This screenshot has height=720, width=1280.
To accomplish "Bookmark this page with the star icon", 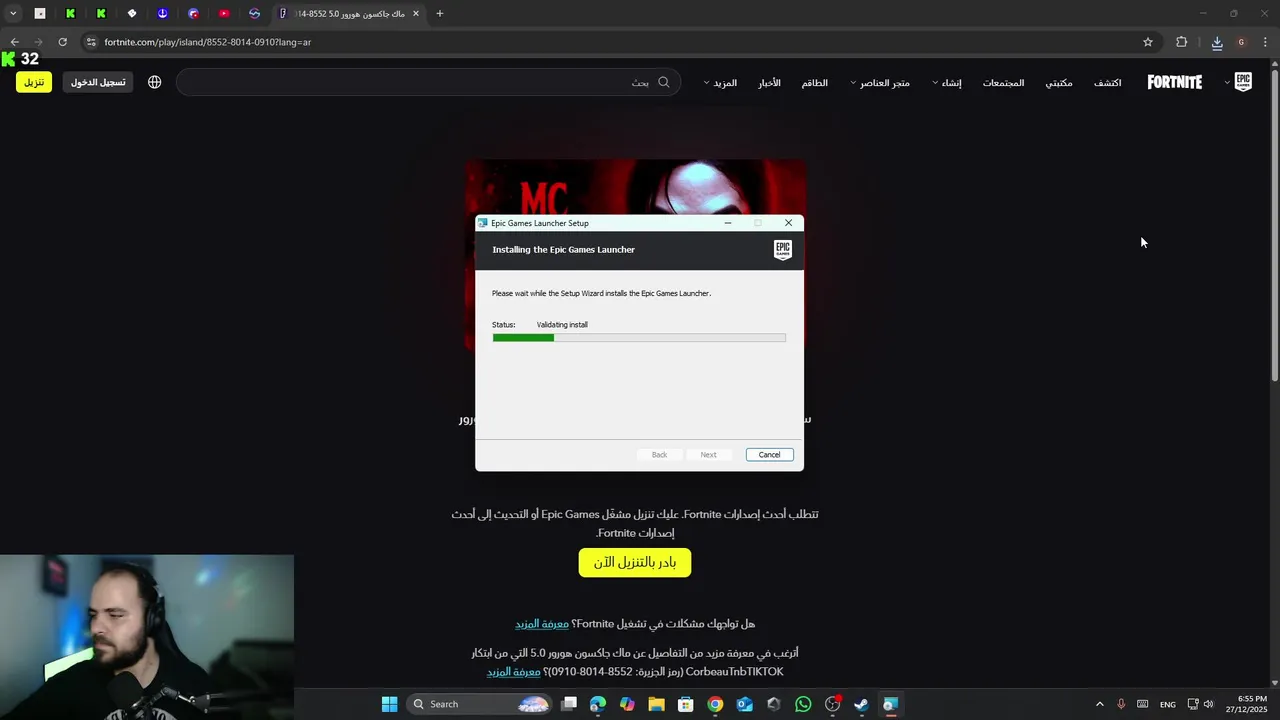I will [1148, 42].
